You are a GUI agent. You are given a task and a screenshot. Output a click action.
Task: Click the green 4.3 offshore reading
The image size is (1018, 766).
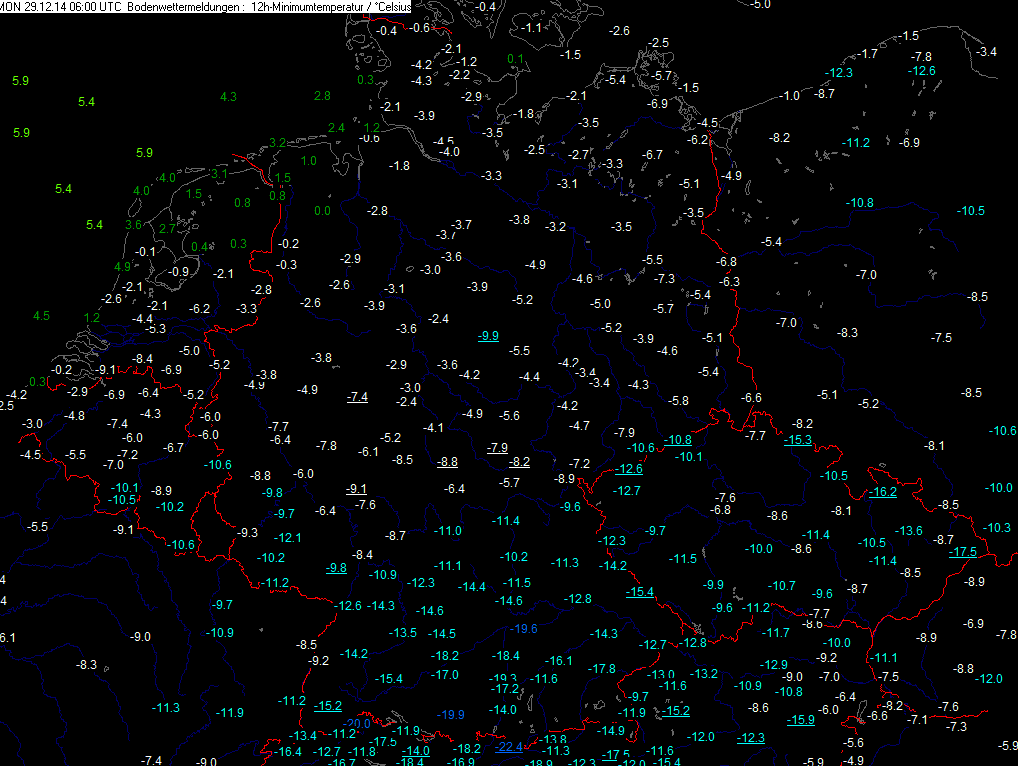[228, 97]
